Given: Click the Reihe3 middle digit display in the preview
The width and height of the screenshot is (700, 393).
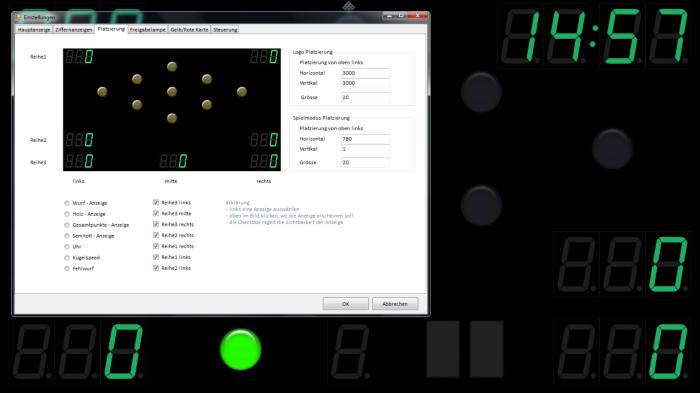Looking at the screenshot, I should [x=173, y=161].
